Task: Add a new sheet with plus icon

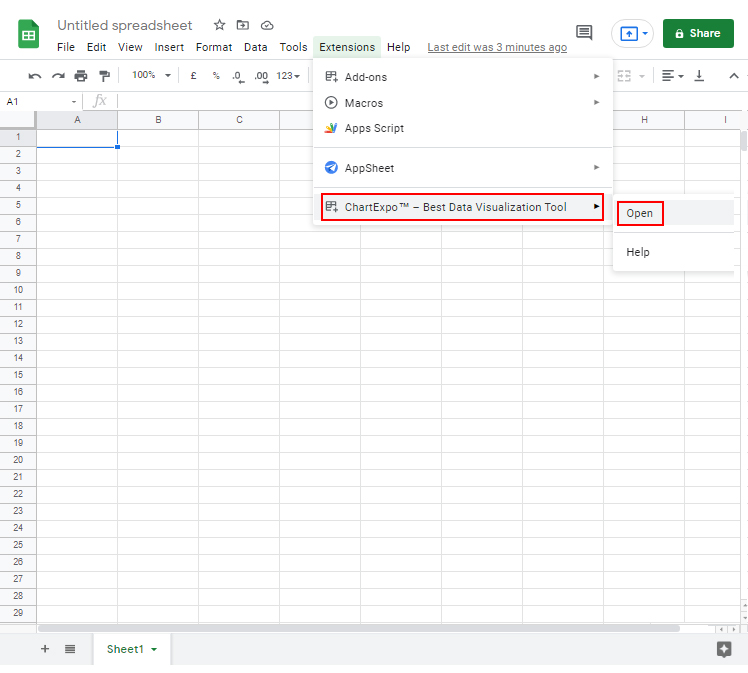Action: tap(45, 649)
